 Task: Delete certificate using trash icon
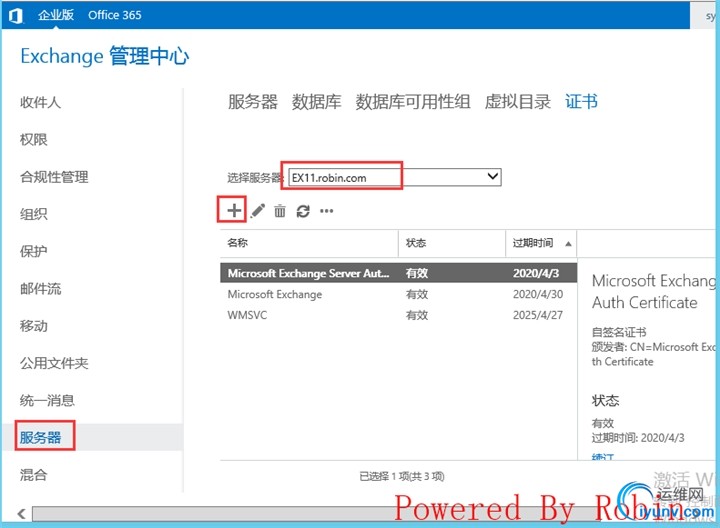tap(280, 211)
